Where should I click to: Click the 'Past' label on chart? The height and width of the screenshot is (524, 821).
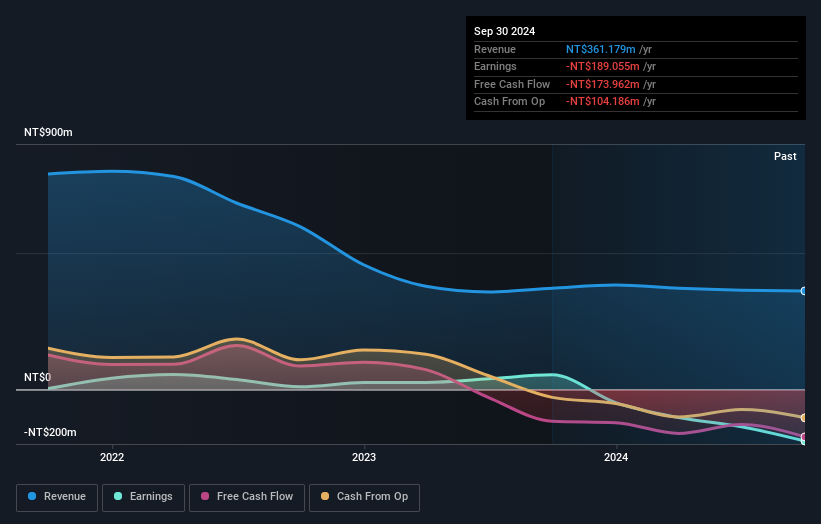click(x=785, y=156)
